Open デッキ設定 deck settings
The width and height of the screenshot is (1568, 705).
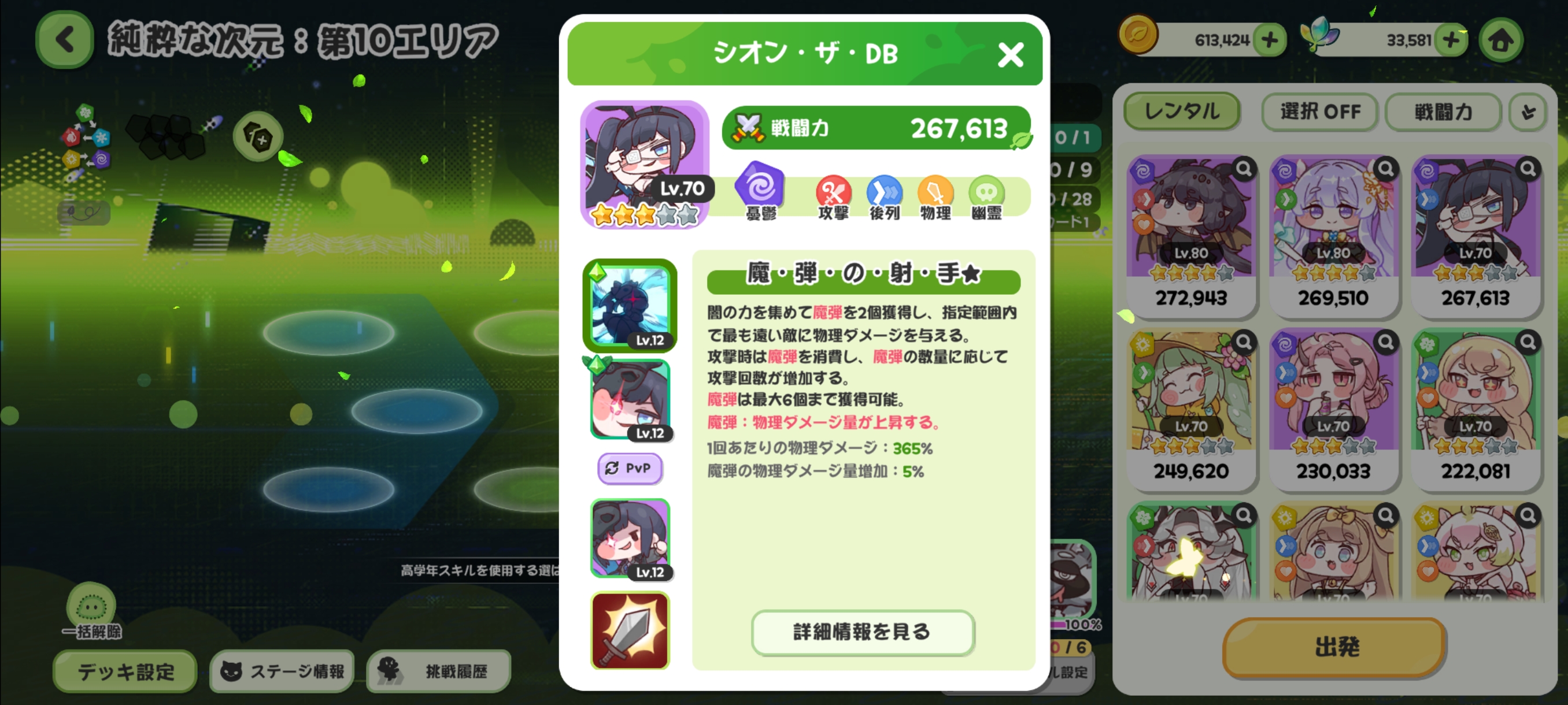click(125, 671)
